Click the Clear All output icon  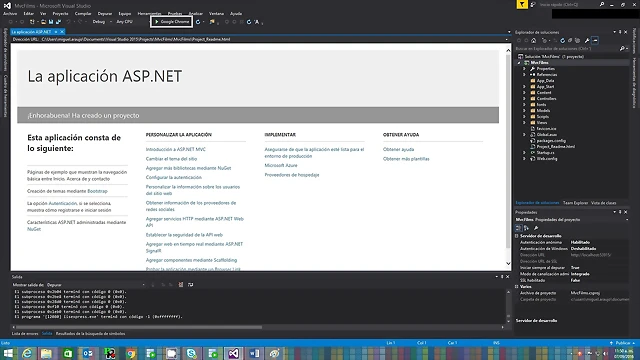pos(181,284)
